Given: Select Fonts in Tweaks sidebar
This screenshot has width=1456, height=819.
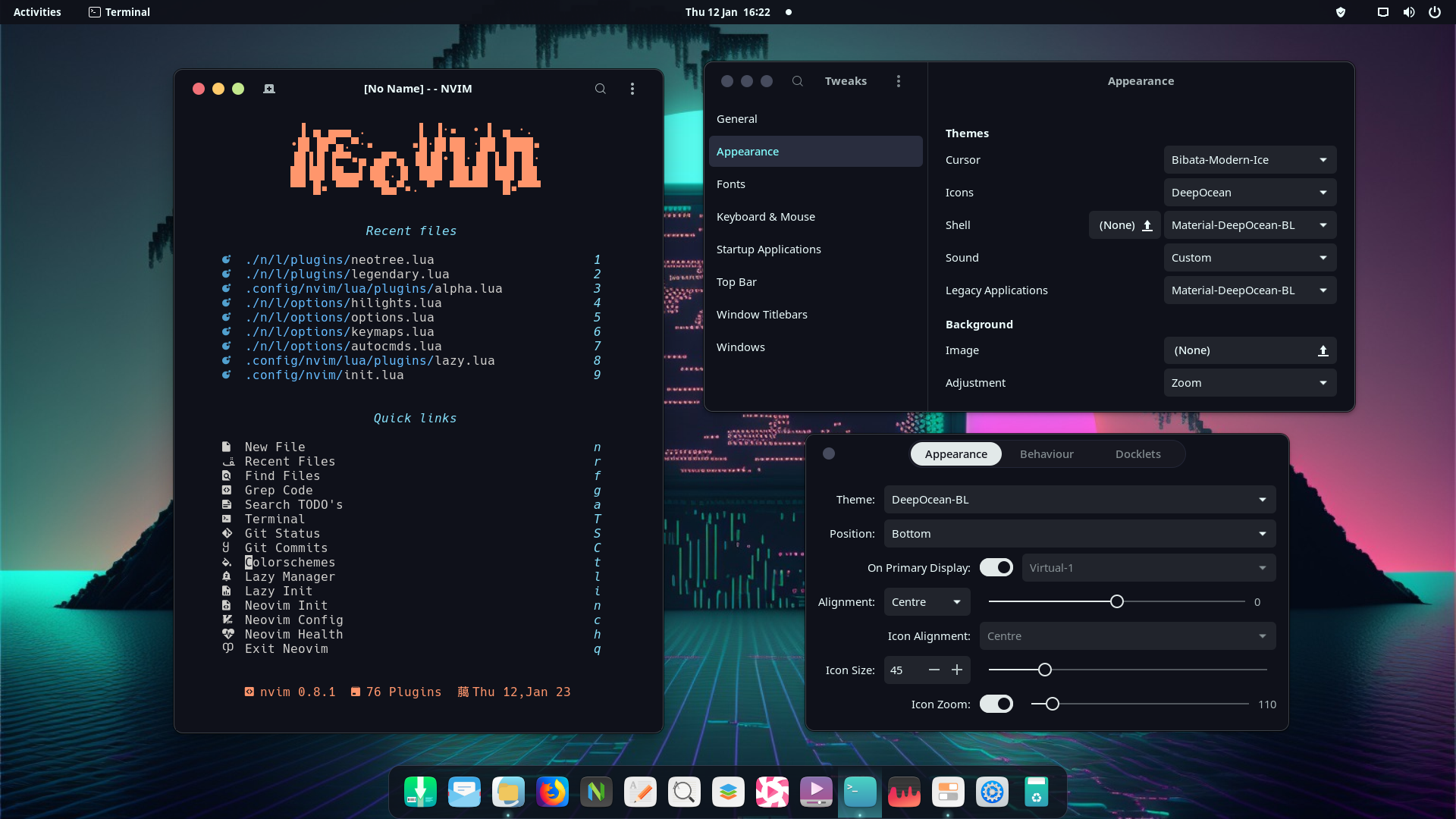Looking at the screenshot, I should pyautogui.click(x=815, y=184).
